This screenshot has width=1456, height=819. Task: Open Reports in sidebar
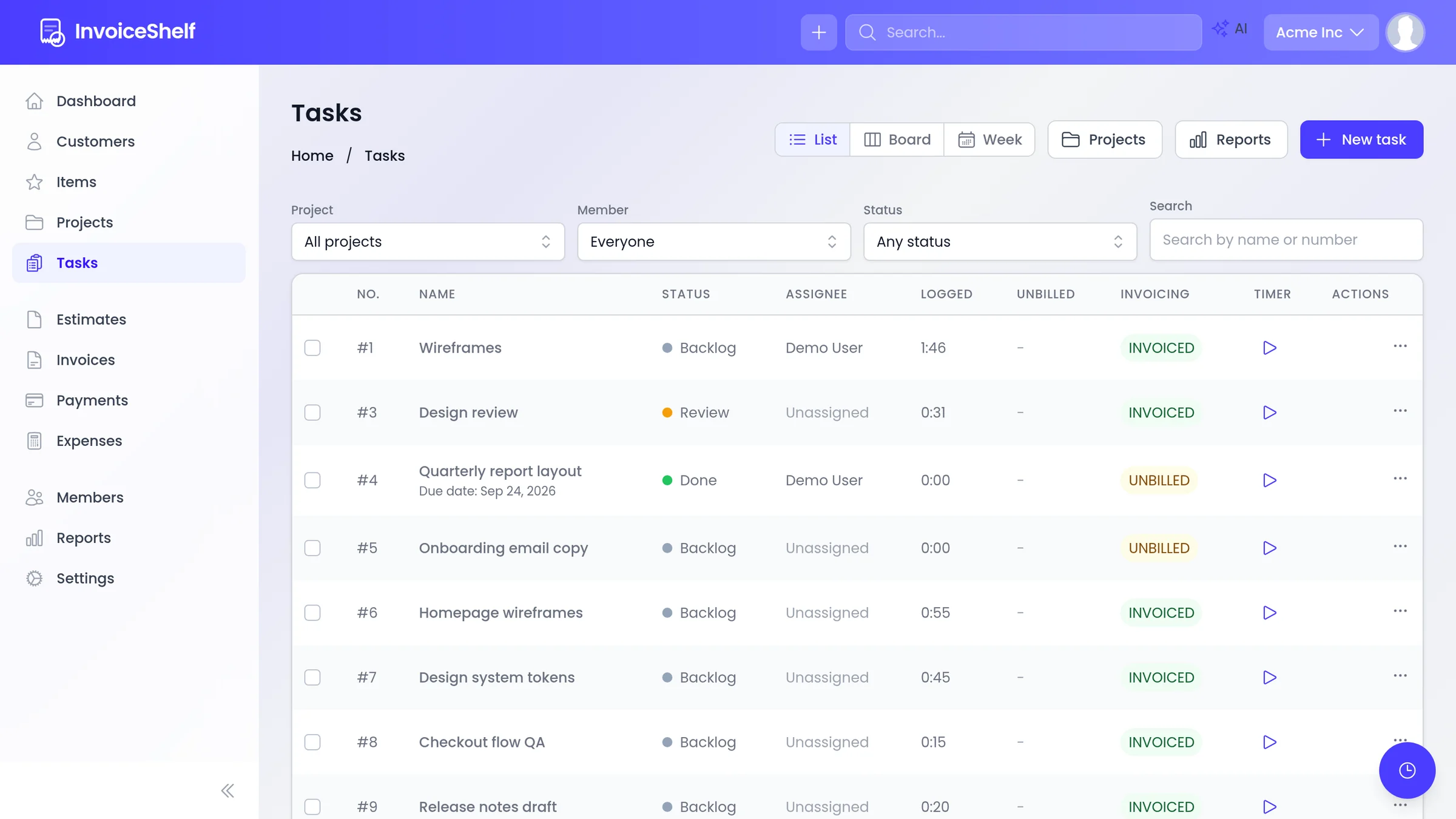tap(129, 538)
